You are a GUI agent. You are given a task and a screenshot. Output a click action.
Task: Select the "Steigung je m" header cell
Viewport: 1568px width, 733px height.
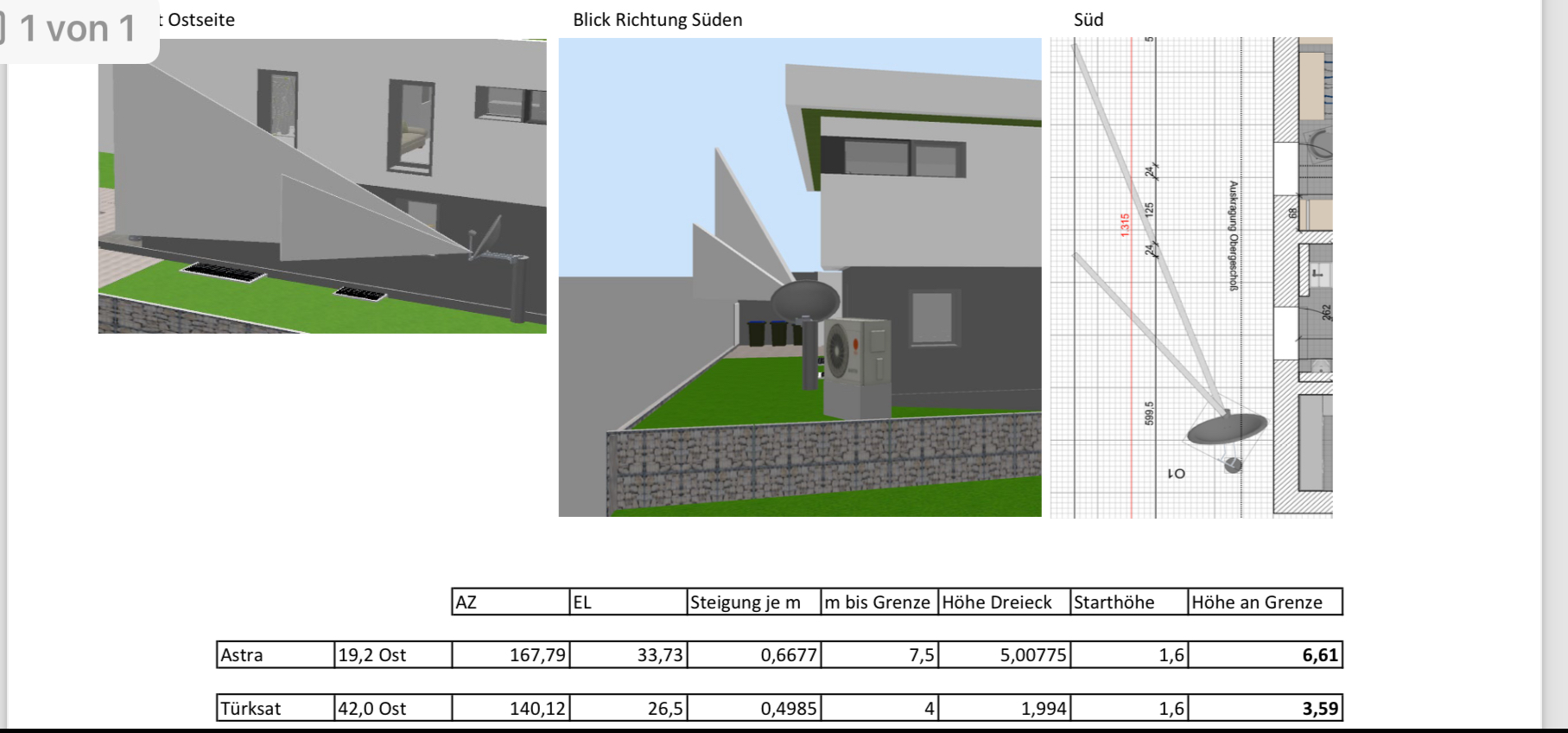(x=752, y=602)
